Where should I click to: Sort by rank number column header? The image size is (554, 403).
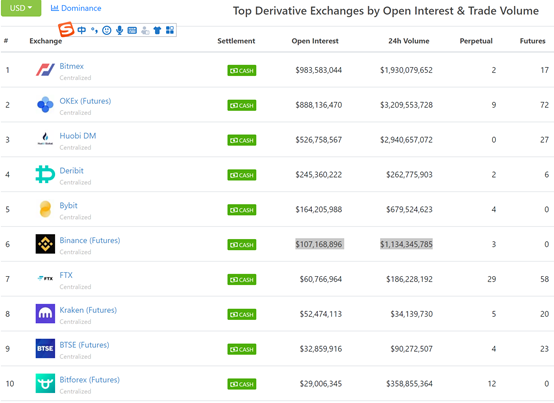[x=6, y=41]
